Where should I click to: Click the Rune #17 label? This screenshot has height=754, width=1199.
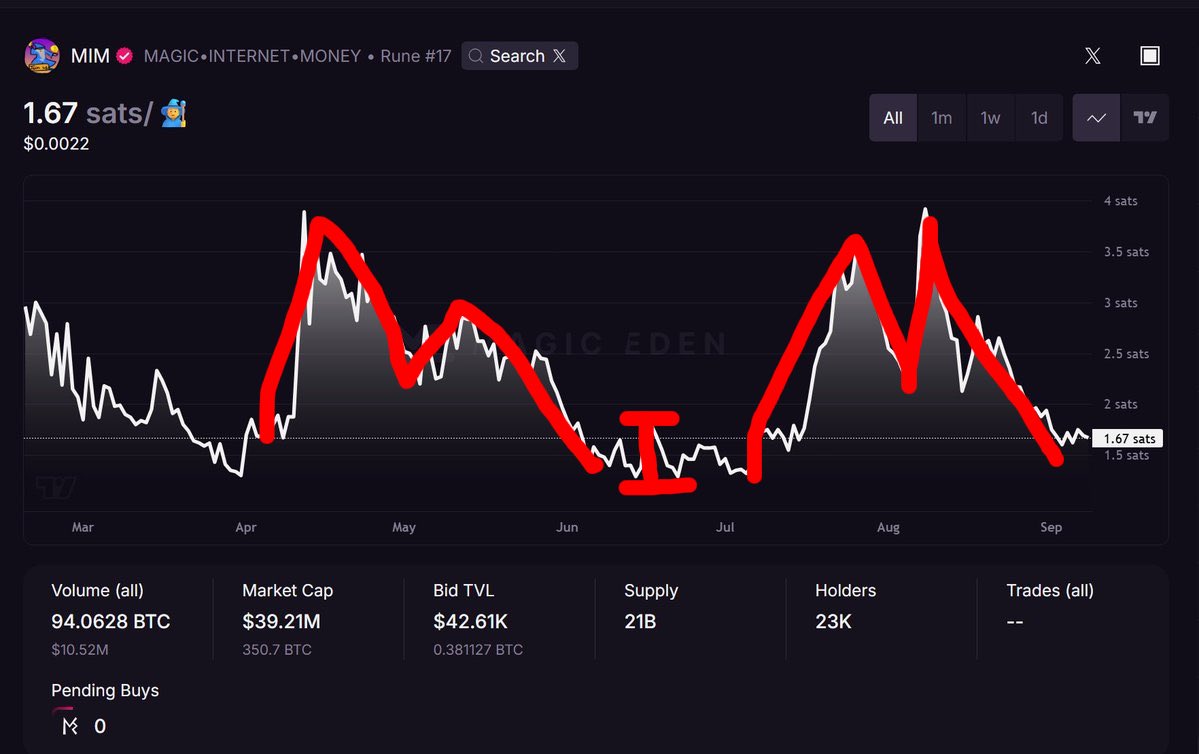tap(416, 56)
